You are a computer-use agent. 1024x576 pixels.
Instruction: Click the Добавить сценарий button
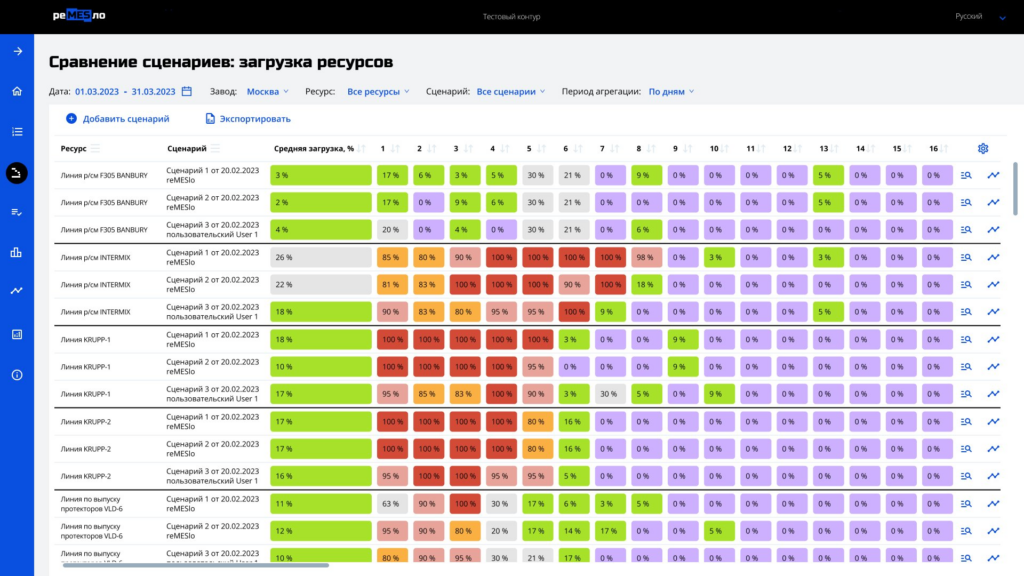tap(117, 119)
